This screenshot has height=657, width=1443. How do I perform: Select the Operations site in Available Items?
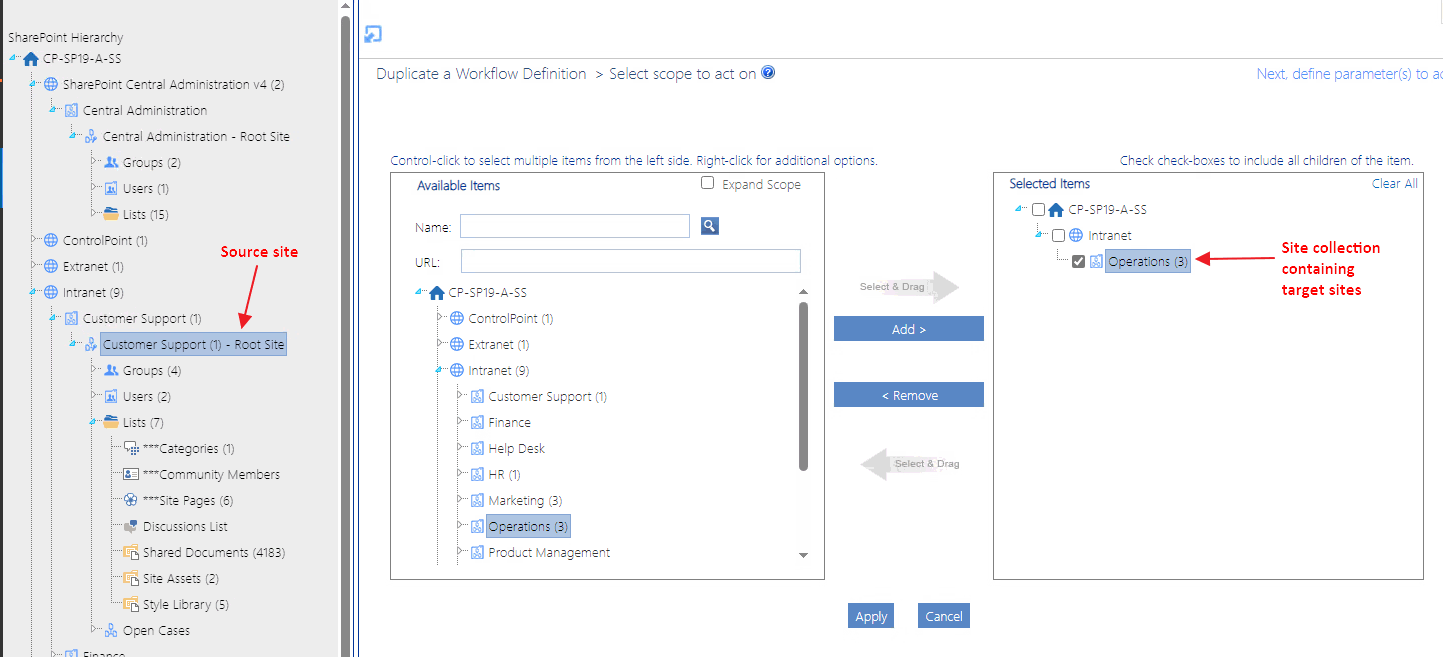coord(528,525)
